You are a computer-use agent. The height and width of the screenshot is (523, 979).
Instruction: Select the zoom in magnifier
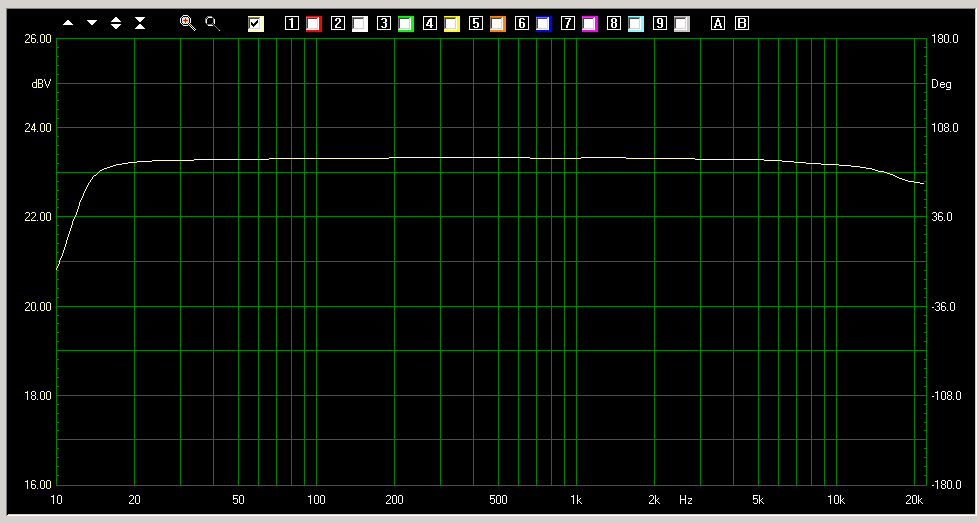tap(187, 23)
